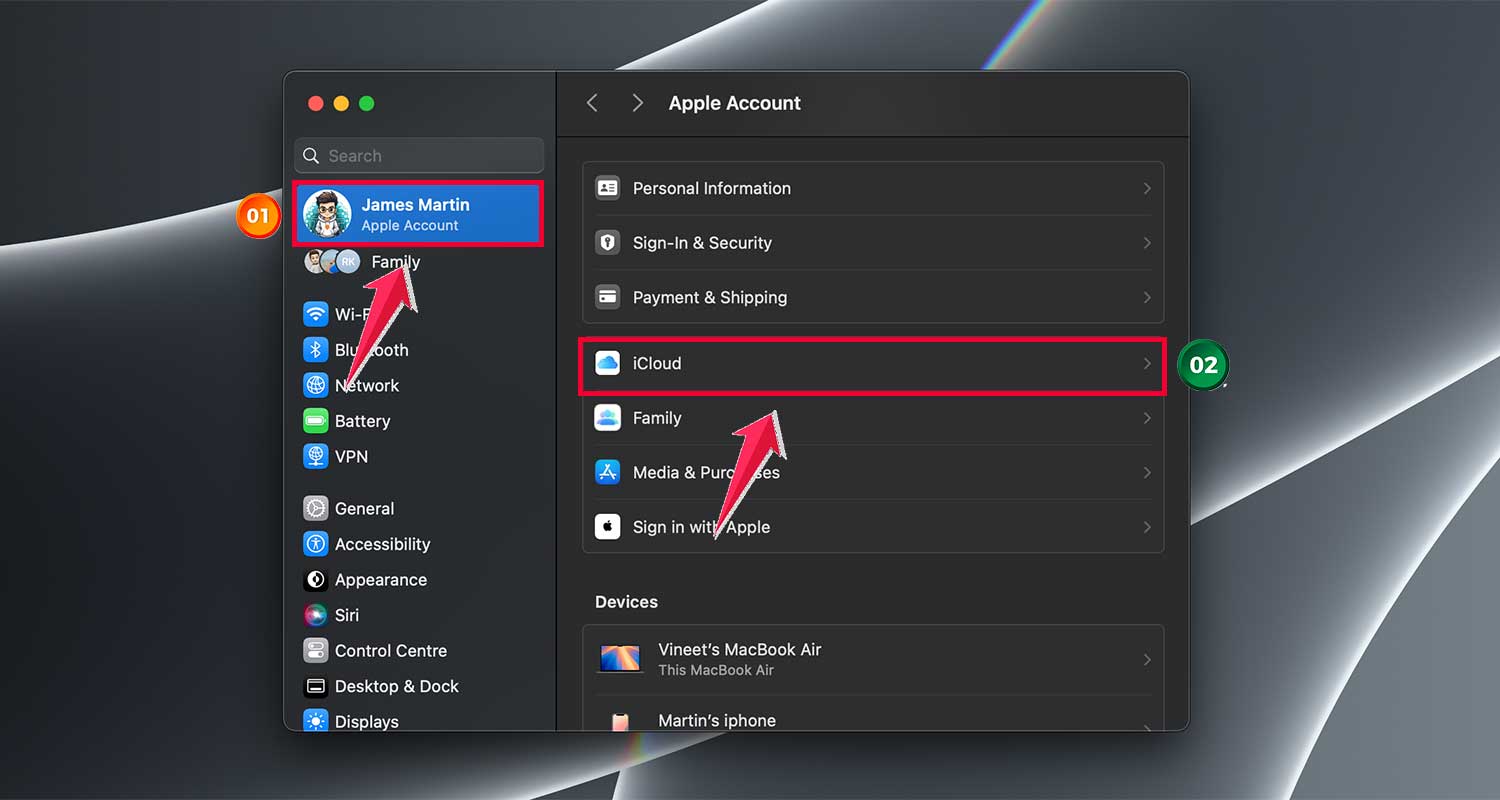The height and width of the screenshot is (800, 1500).
Task: Click the Payment & Shipping card icon
Action: [607, 297]
